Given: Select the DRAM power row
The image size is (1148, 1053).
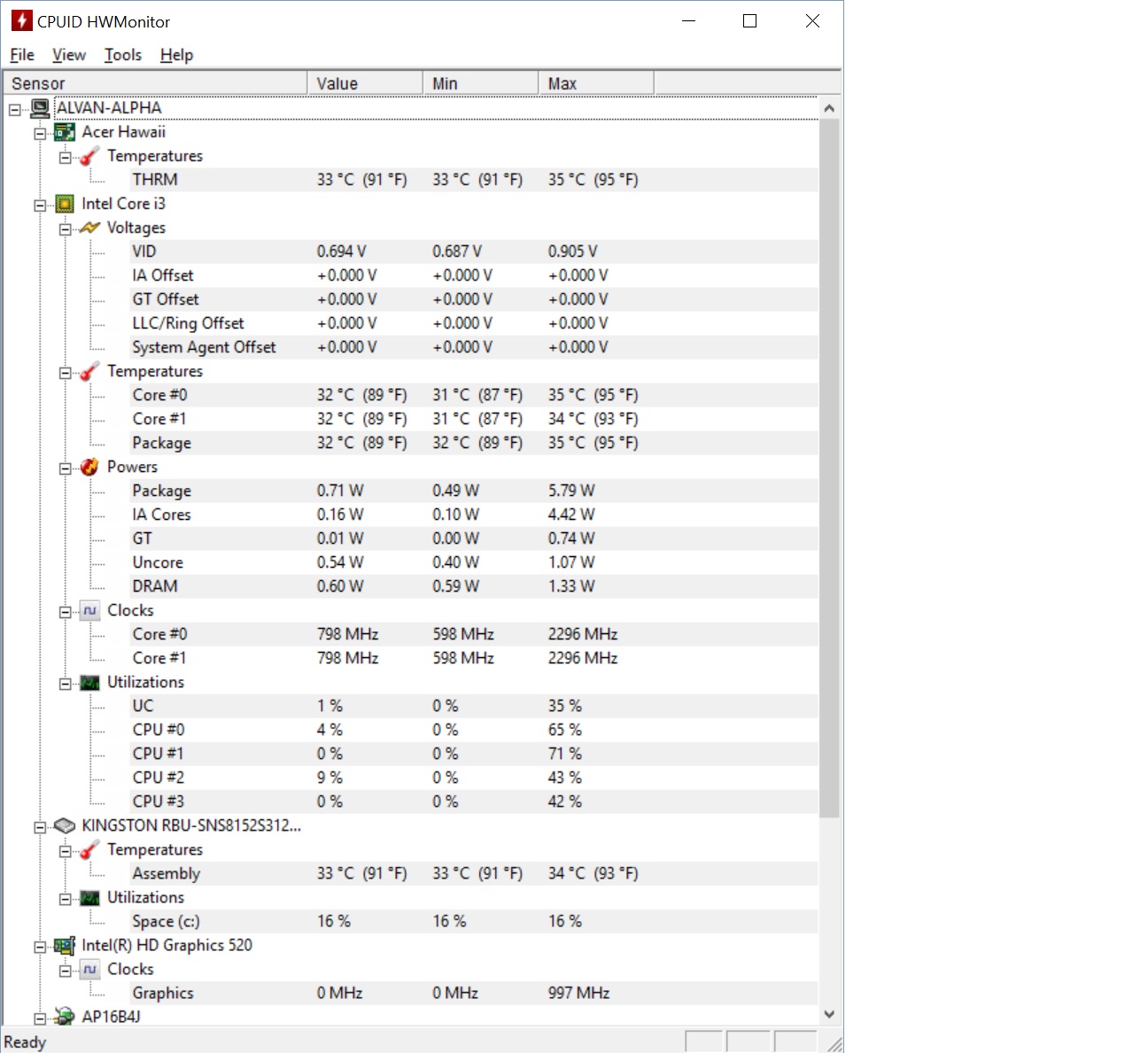Looking at the screenshot, I should [474, 586].
